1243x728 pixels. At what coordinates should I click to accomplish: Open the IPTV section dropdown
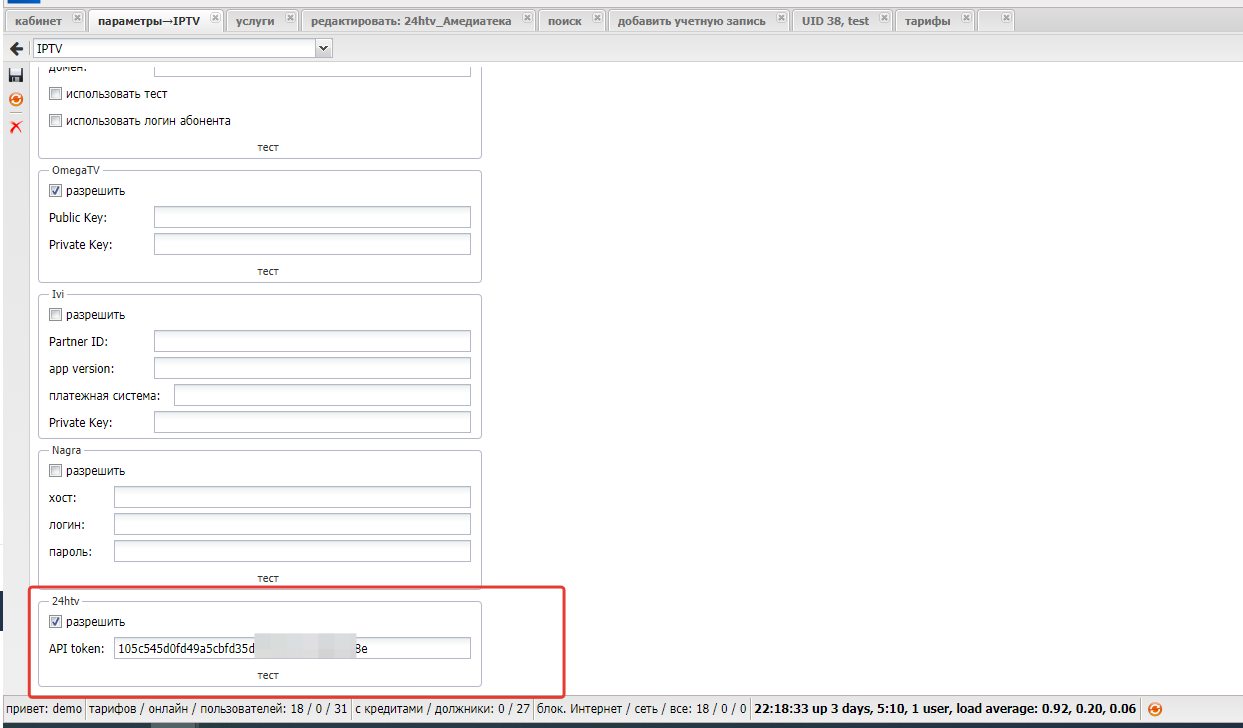(323, 48)
